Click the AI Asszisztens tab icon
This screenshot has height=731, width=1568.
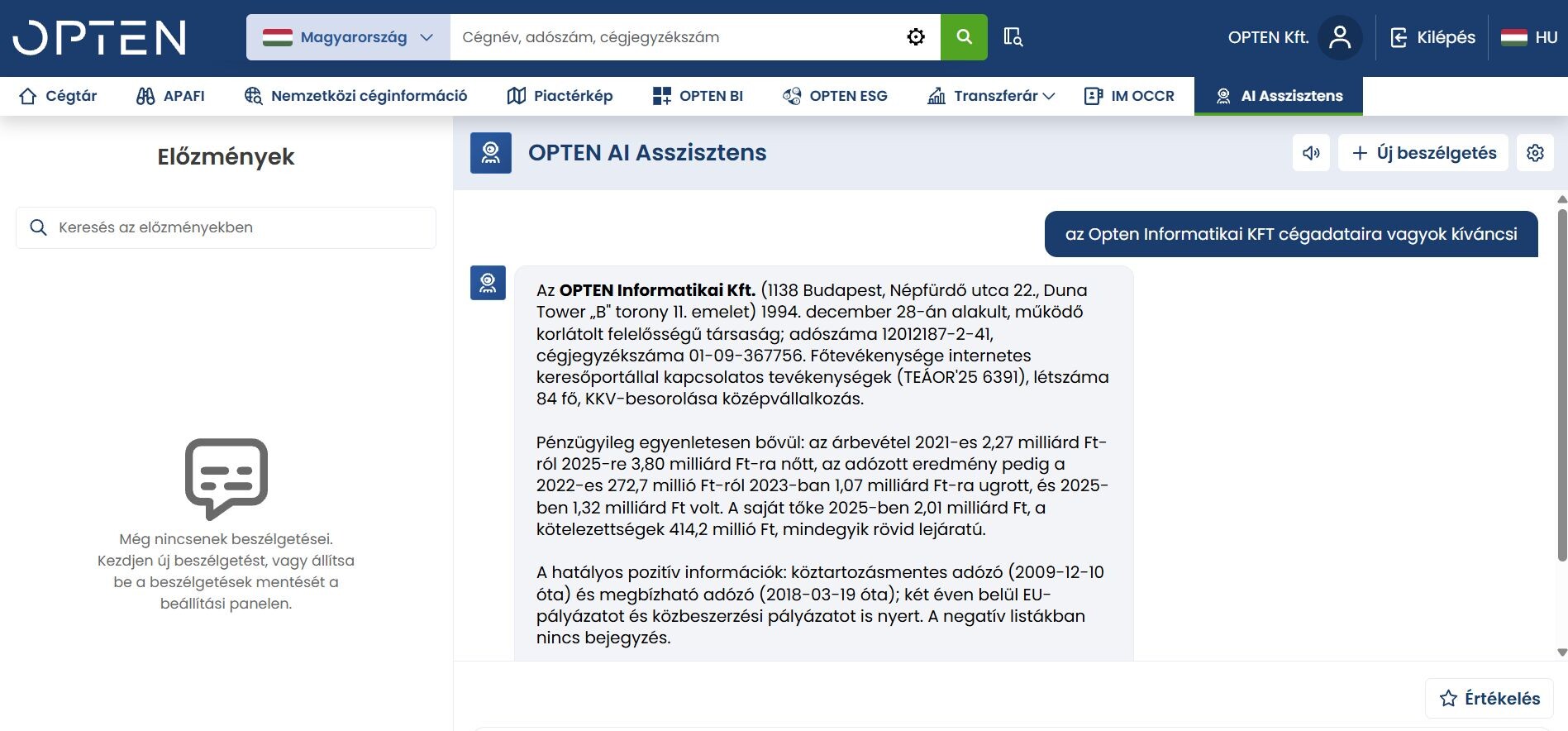[x=1223, y=96]
